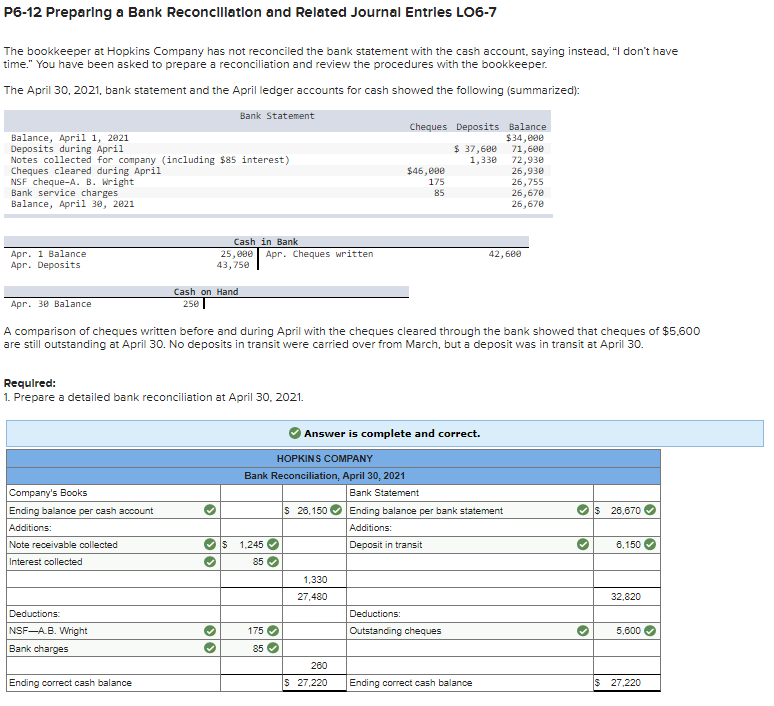Click check icon beside Note receivable collected label

[210, 544]
